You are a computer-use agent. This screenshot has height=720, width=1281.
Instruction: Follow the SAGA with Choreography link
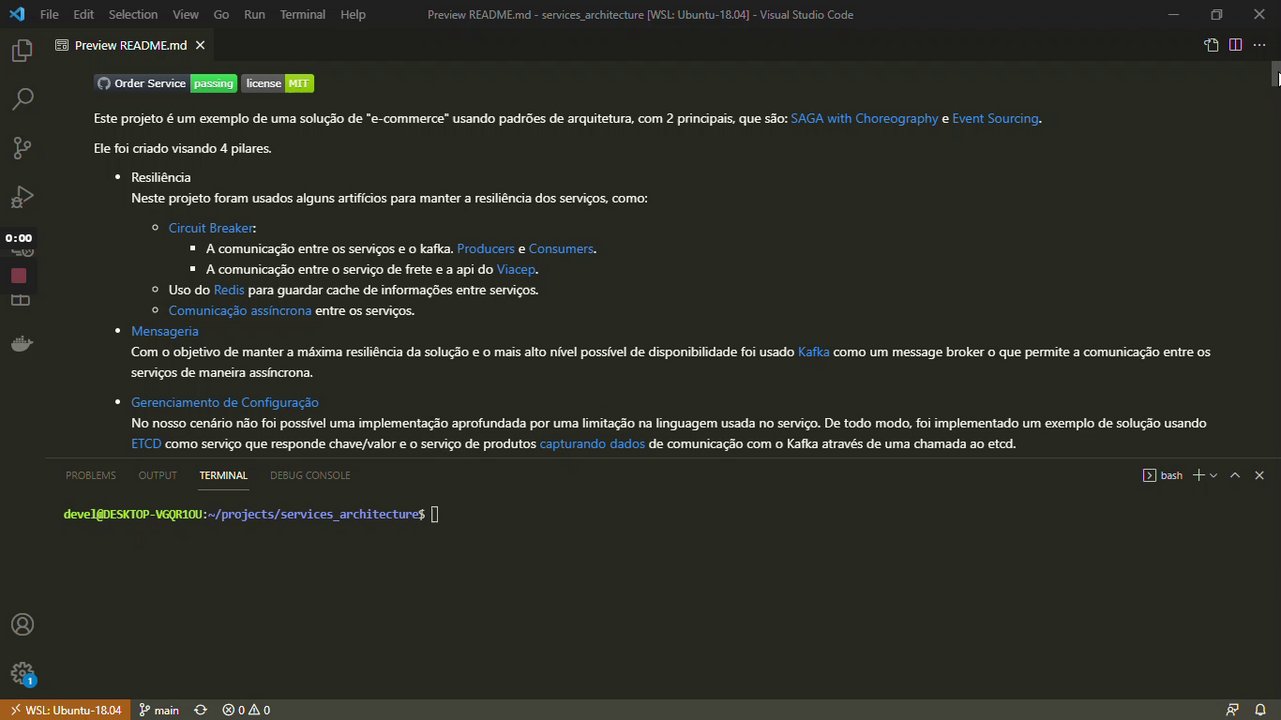pos(865,118)
